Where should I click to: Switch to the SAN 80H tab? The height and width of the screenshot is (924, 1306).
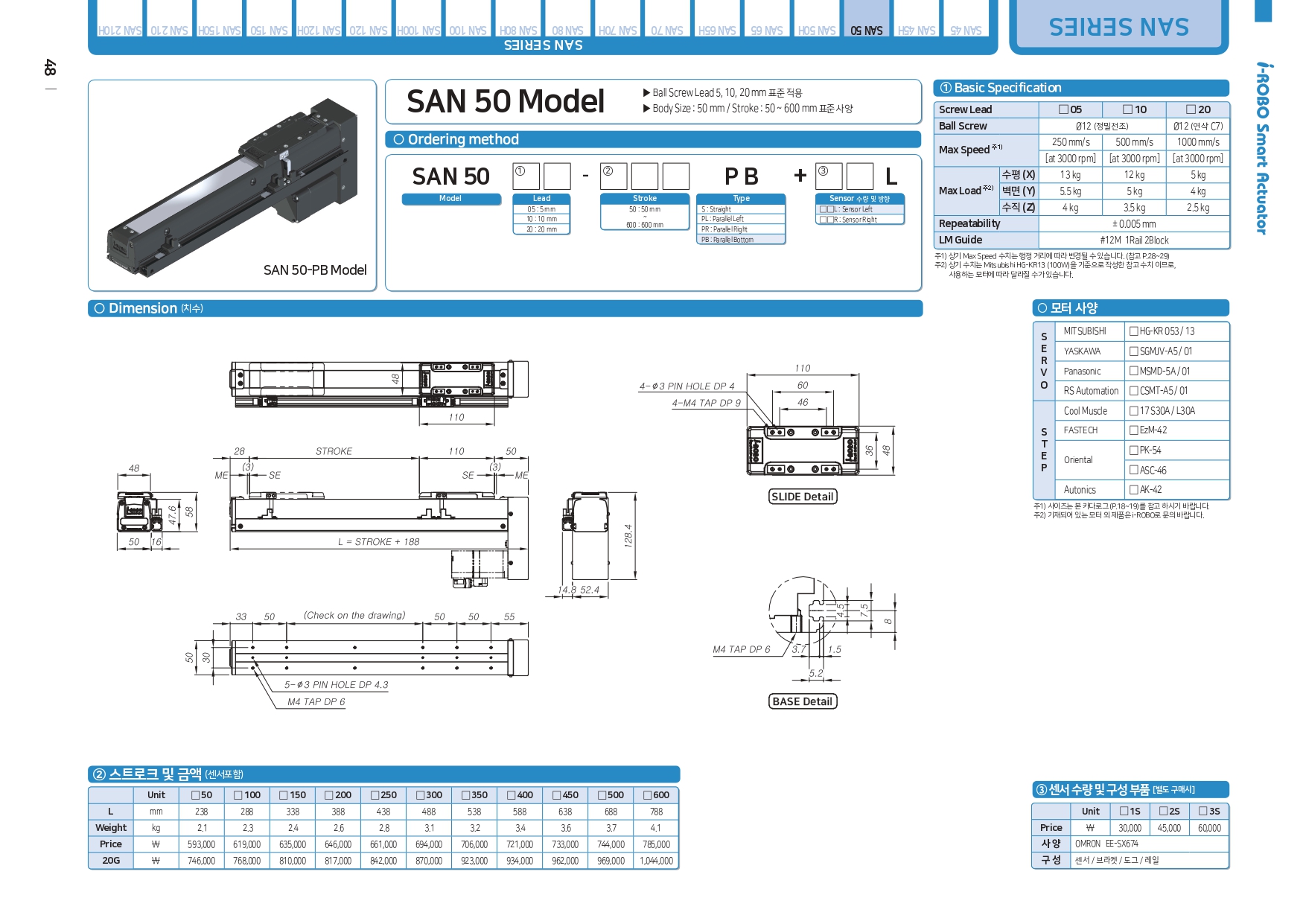coord(517,19)
